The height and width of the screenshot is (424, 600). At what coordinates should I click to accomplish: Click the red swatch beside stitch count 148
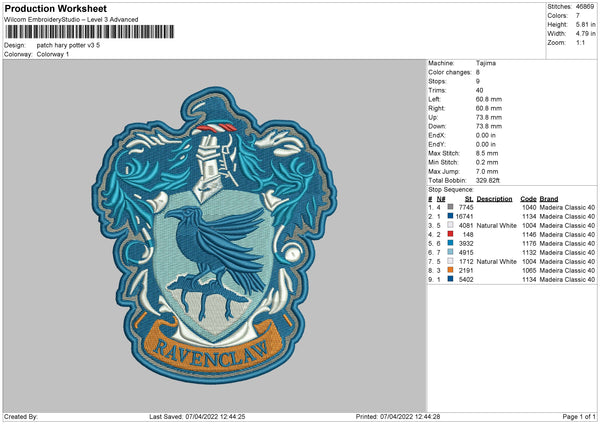point(450,234)
